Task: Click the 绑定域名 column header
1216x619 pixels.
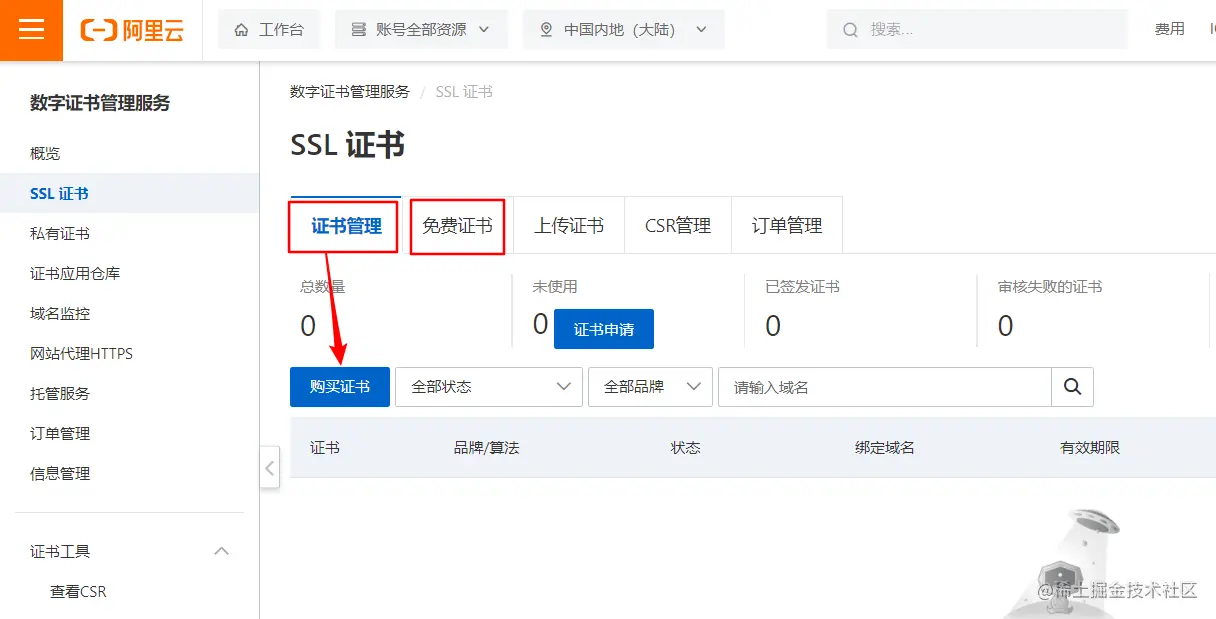Action: click(x=885, y=448)
